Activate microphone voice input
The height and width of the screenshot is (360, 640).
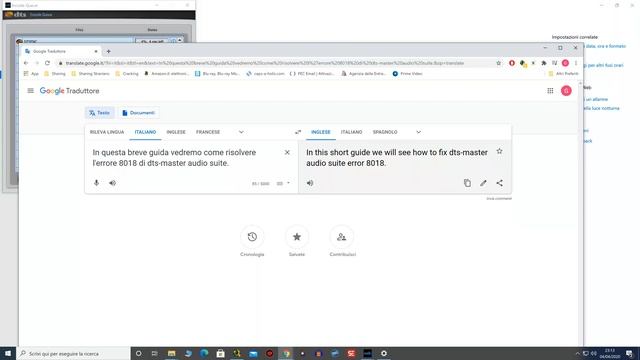pos(96,183)
